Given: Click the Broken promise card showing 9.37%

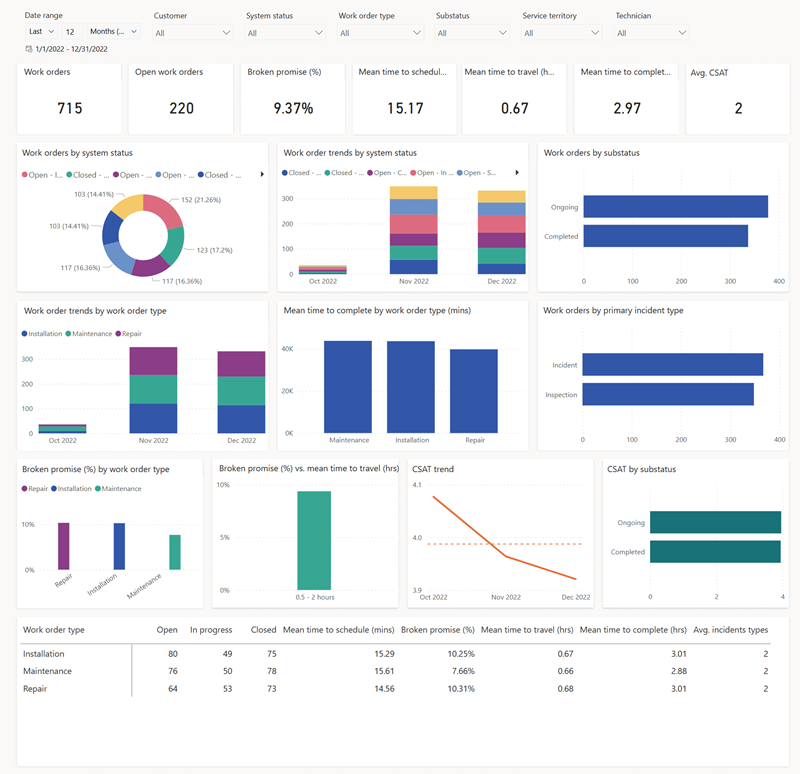Looking at the screenshot, I should point(293,99).
